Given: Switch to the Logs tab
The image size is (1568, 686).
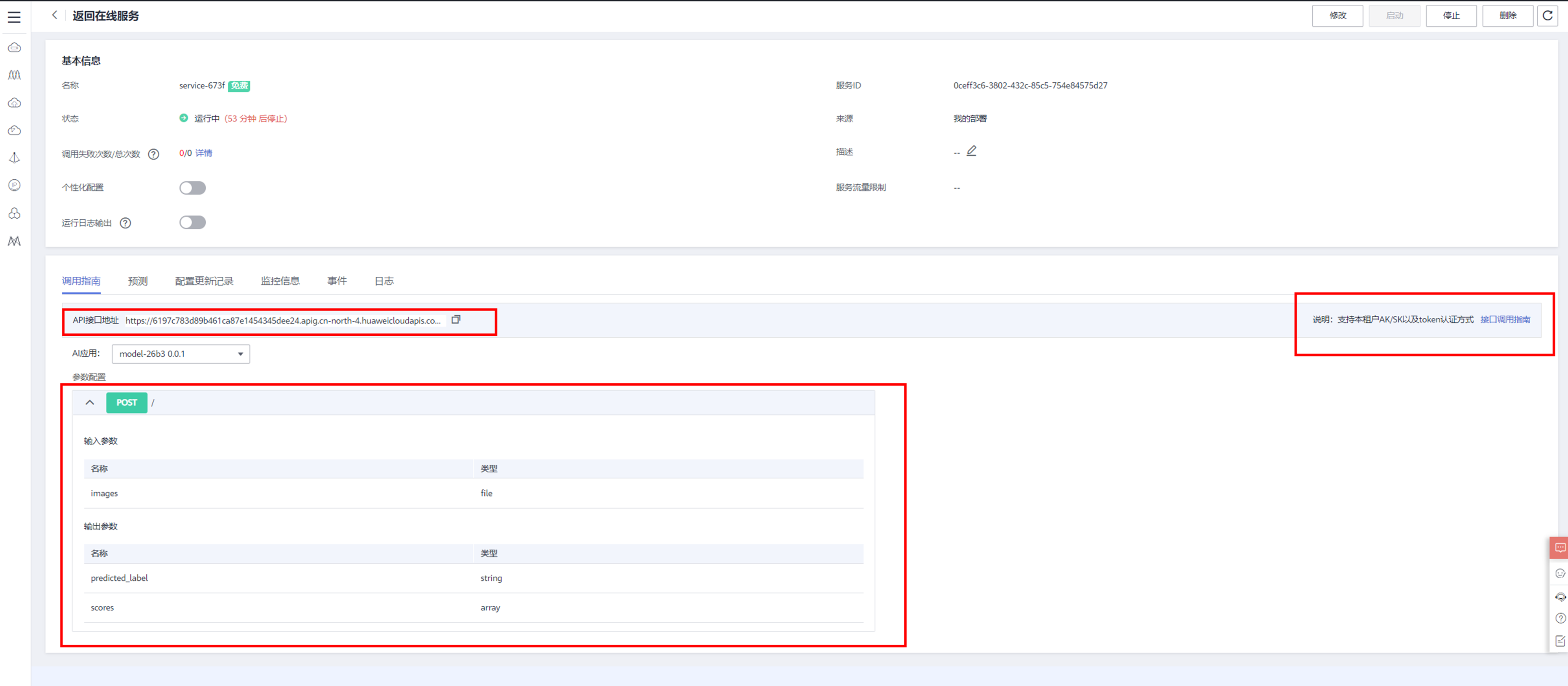Looking at the screenshot, I should click(384, 280).
